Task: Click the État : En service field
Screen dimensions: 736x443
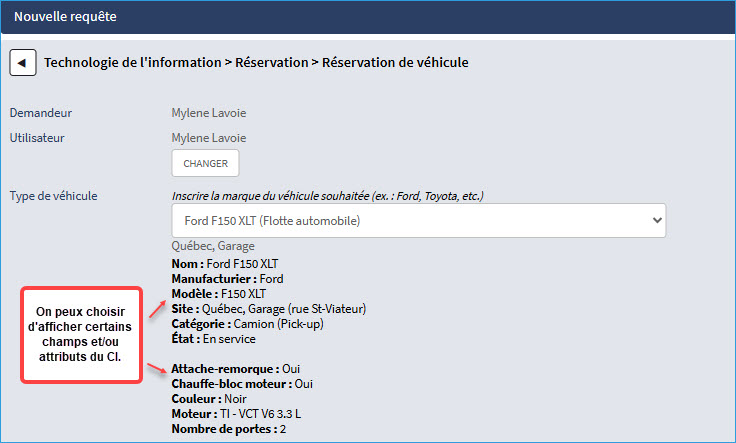Action: (215, 339)
